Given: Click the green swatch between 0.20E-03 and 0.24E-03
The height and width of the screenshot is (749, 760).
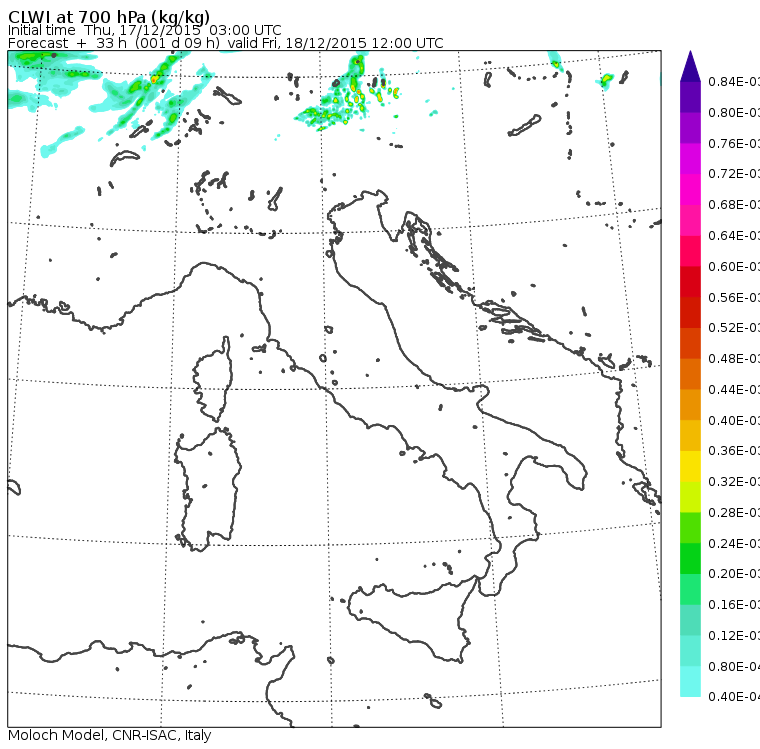Looking at the screenshot, I should point(690,558).
